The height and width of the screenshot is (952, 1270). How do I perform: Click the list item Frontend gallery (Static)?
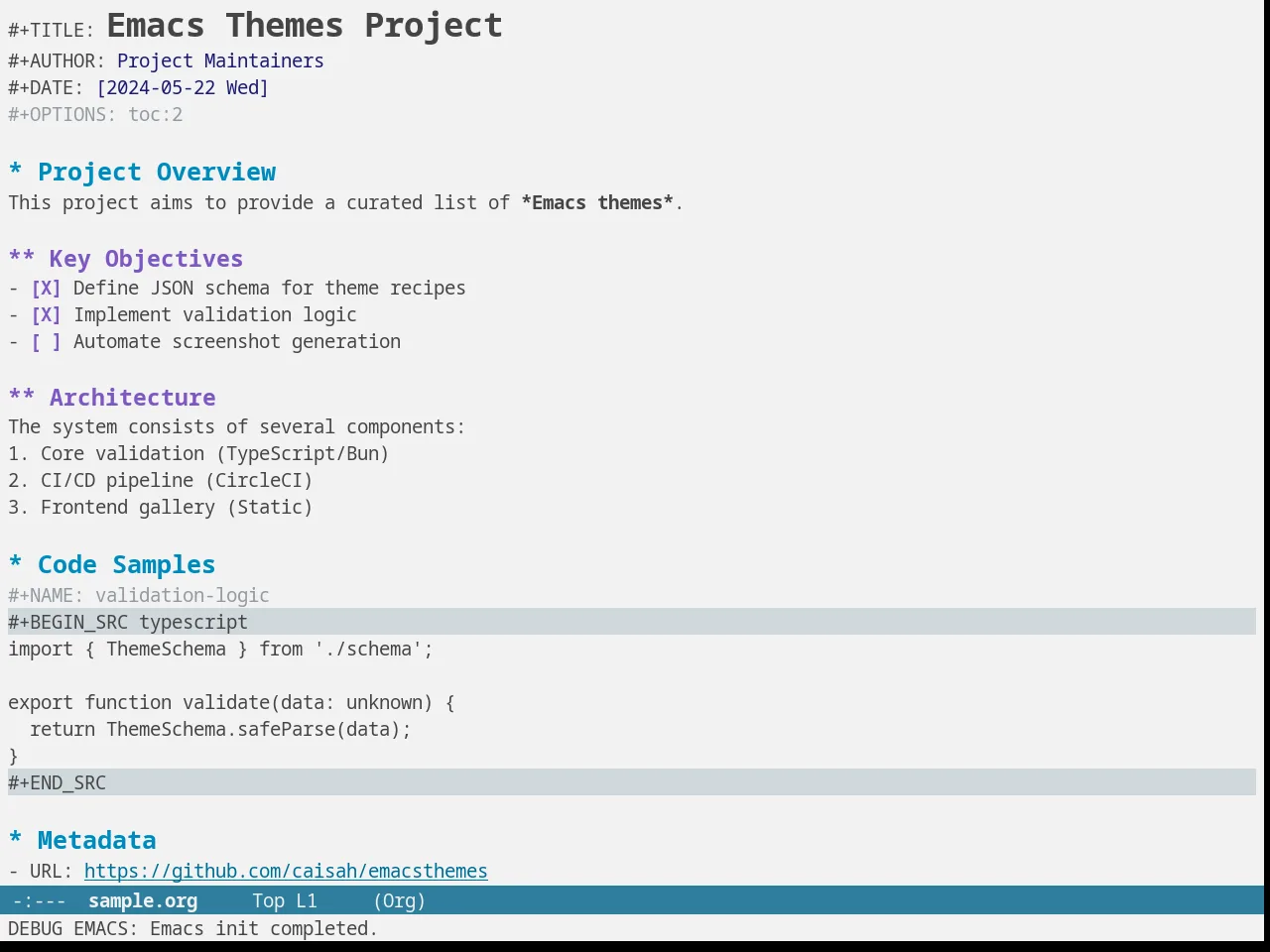[x=177, y=508]
